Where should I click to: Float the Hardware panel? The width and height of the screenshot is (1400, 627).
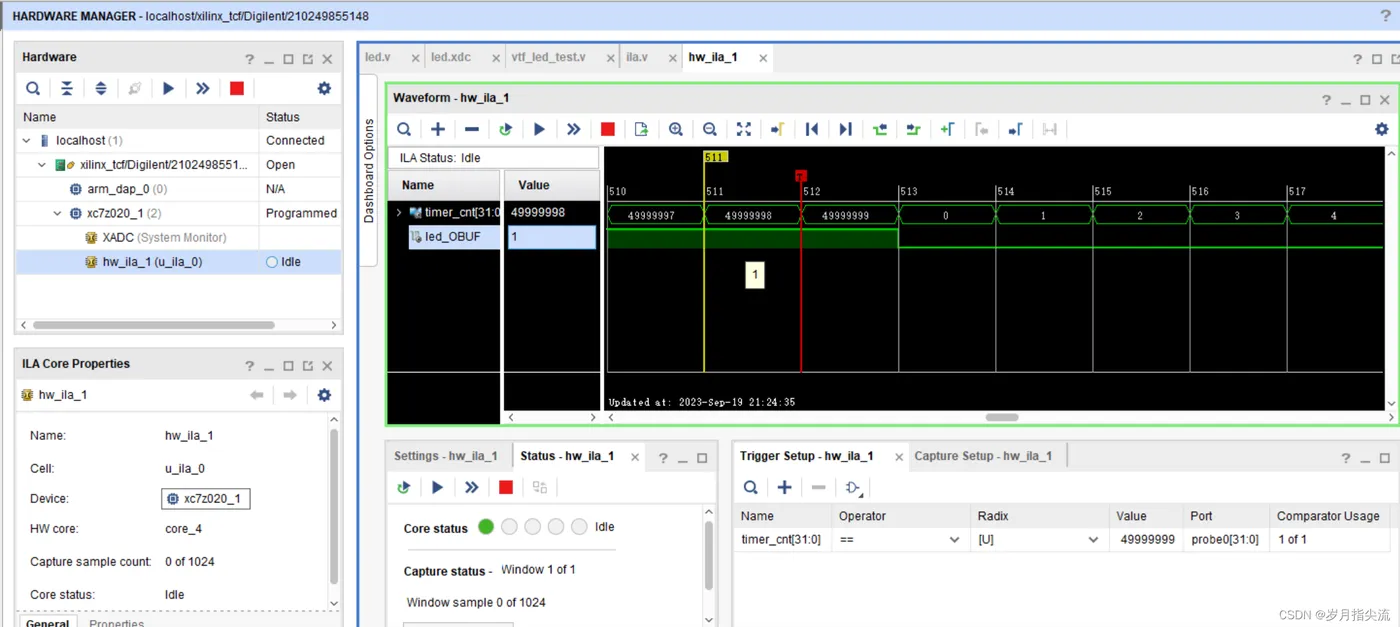tap(308, 59)
